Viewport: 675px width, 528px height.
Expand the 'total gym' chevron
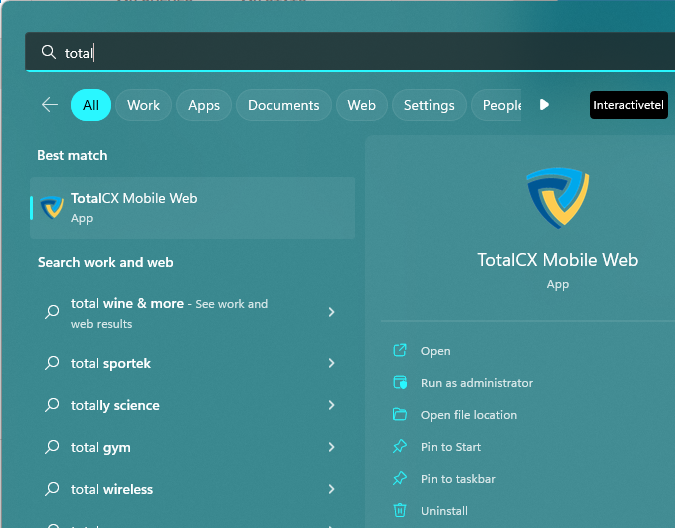pyautogui.click(x=331, y=447)
